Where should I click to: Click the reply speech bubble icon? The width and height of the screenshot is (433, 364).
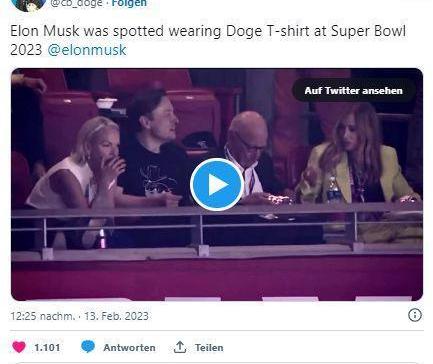88,347
